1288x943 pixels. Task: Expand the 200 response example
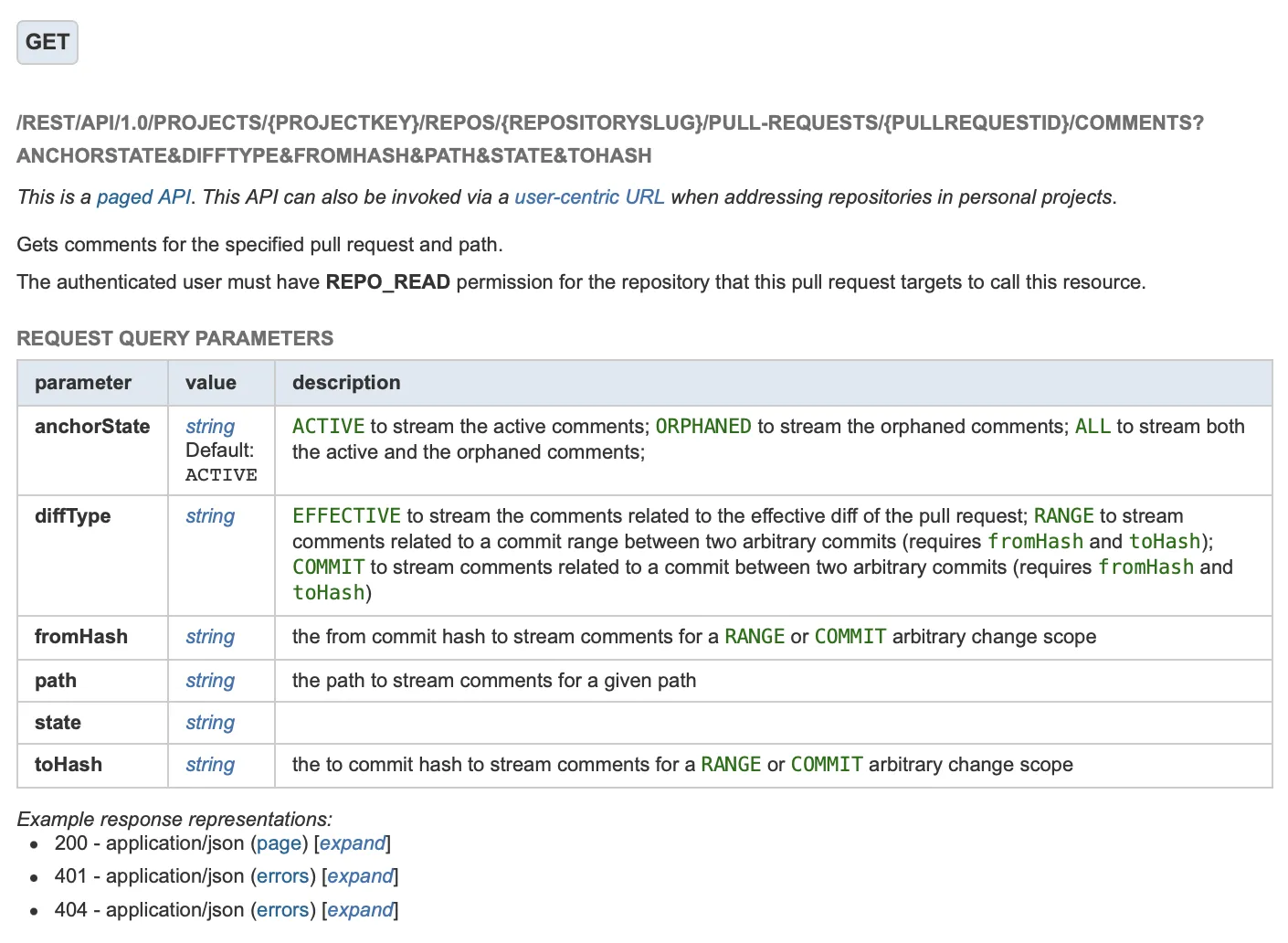pos(352,843)
